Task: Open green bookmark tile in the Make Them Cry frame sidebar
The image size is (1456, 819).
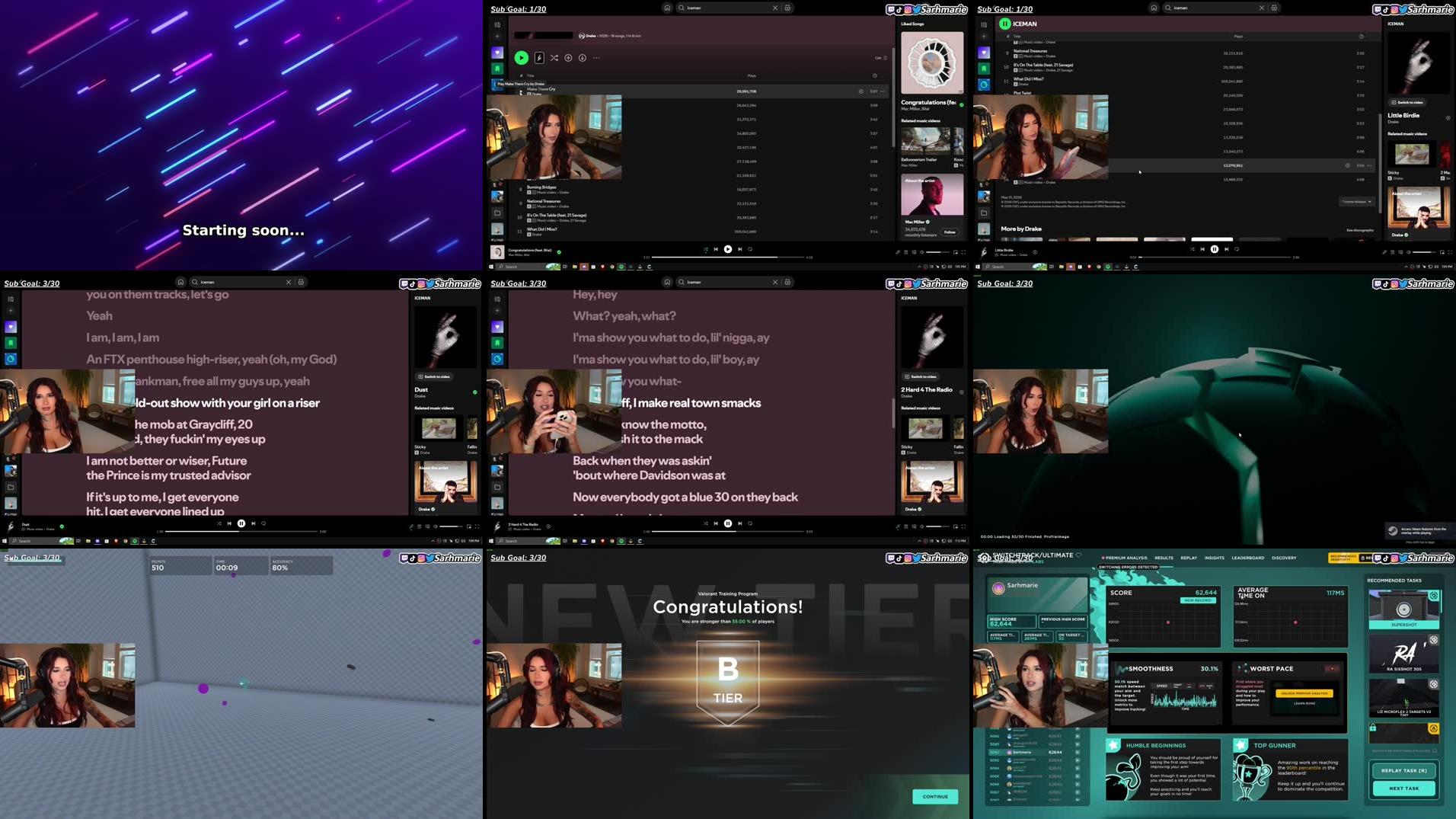Action: point(497,69)
